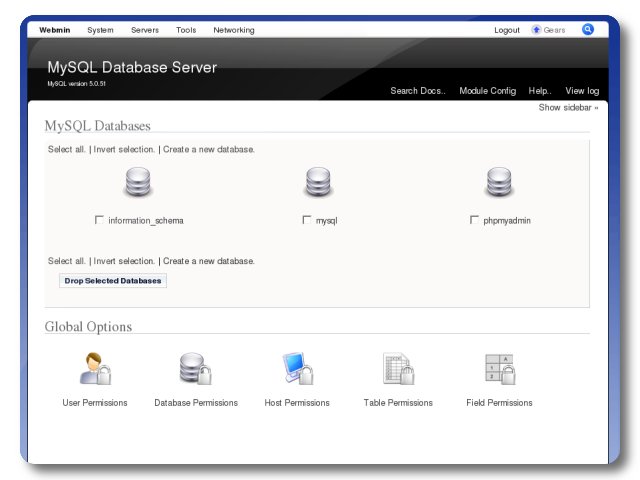Expand the Show sidebar panel
Image resolution: width=640 pixels, height=480 pixels.
point(568,107)
